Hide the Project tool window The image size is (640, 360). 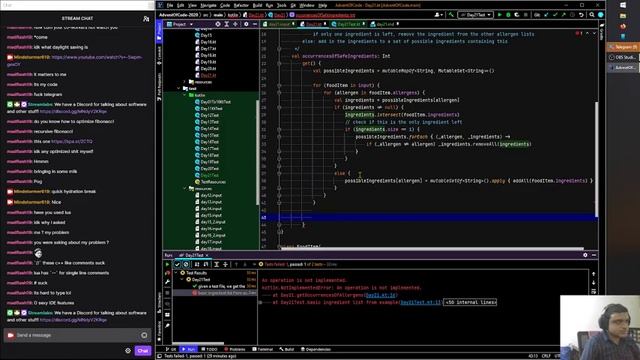coord(255,24)
